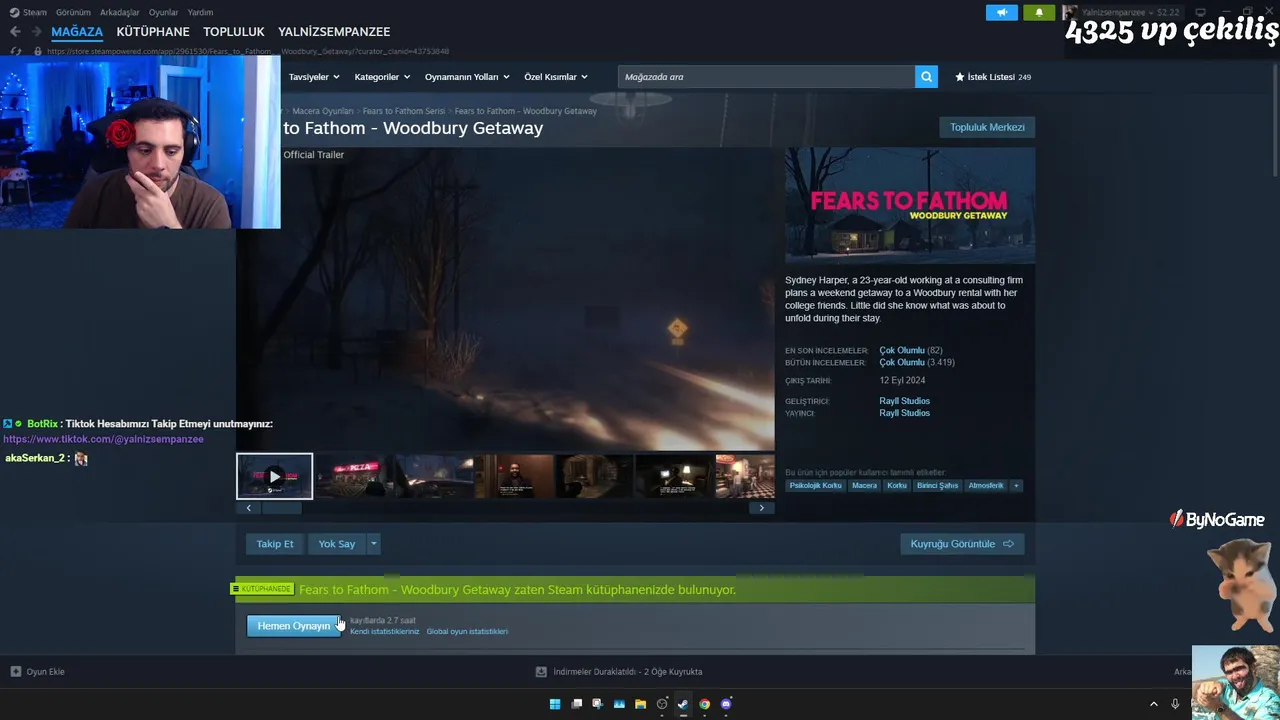Go back with the Steam back arrow

tap(15, 32)
